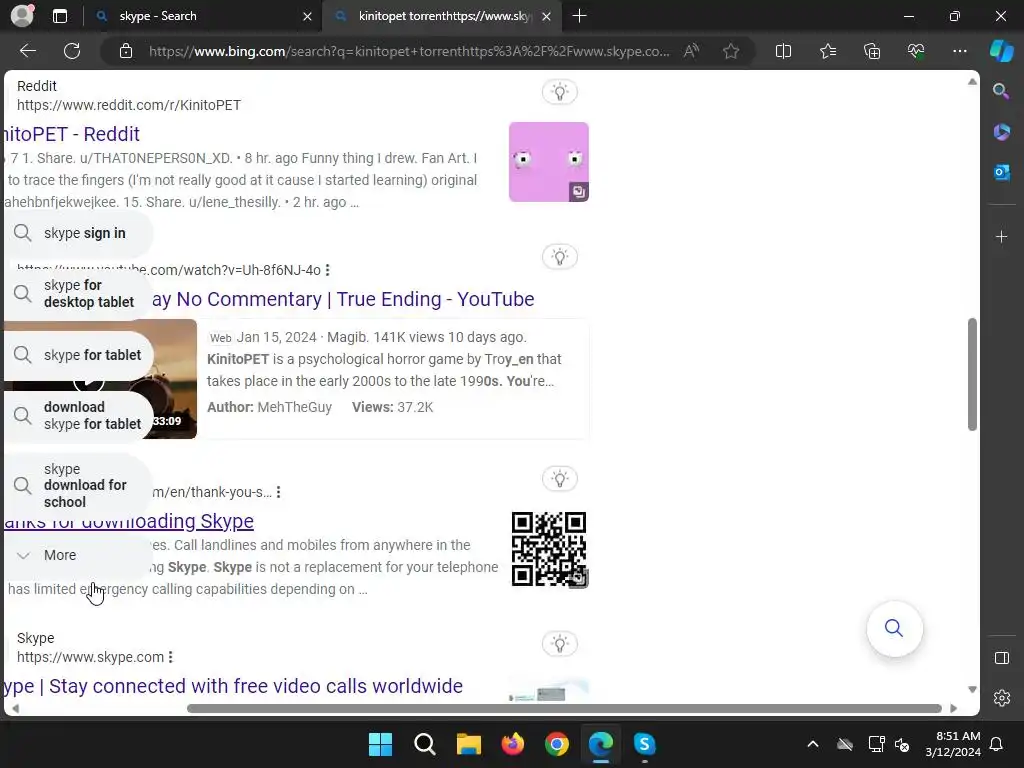Open YouTube result options dots
1024x768 pixels.
tap(327, 270)
